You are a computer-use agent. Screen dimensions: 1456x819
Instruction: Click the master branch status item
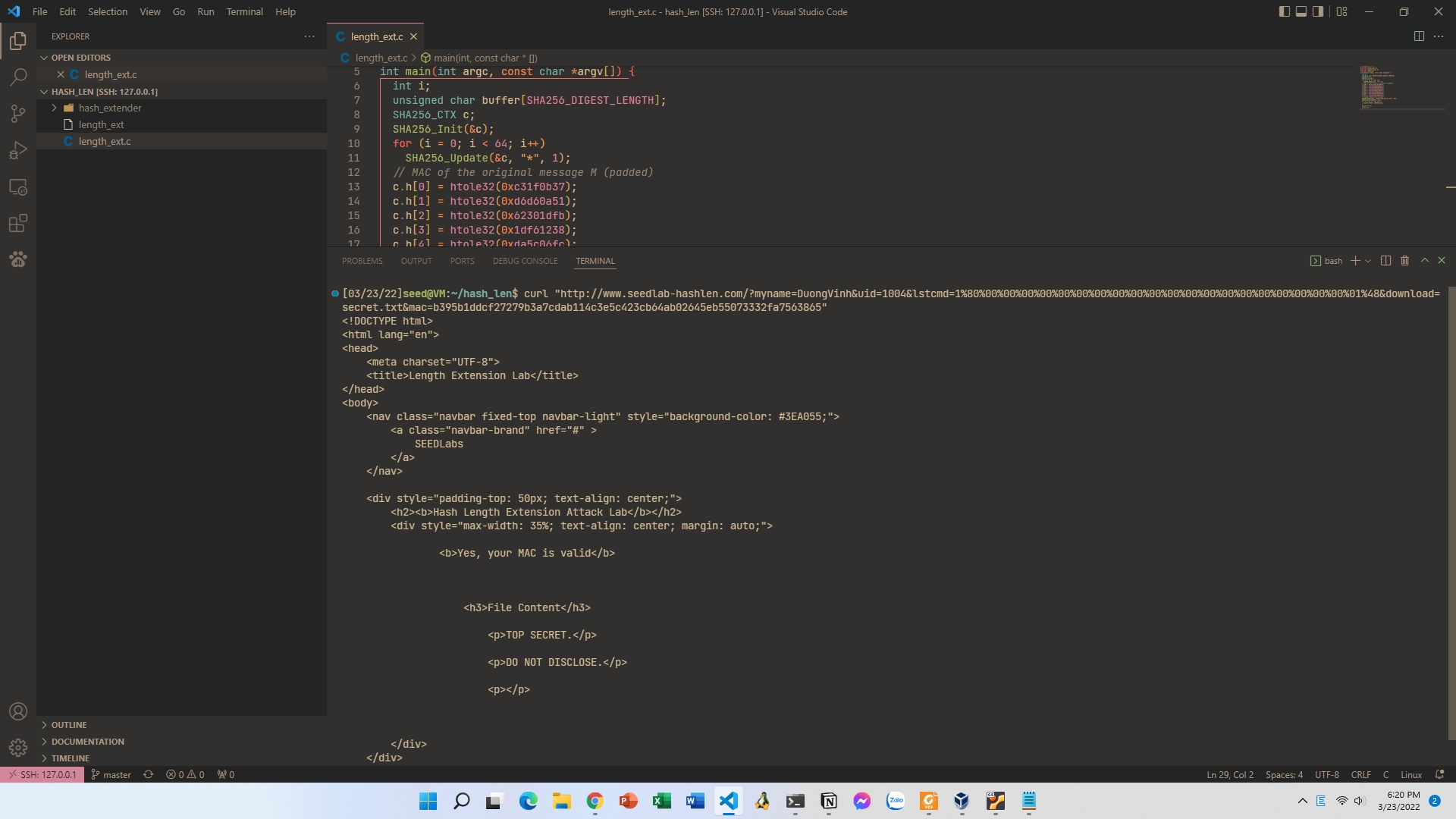point(111,774)
